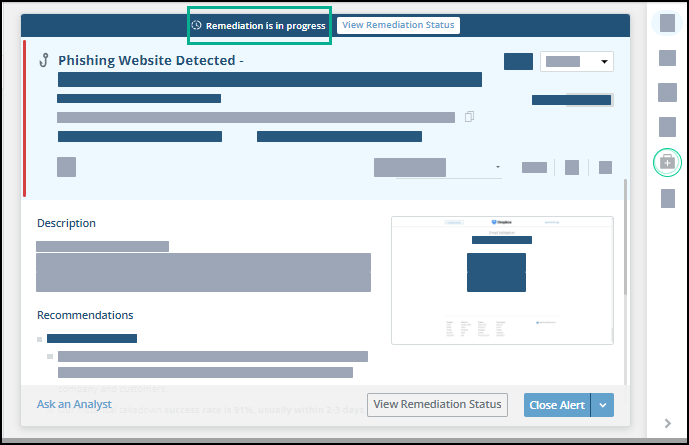Viewport: 689px width, 445px height.
Task: Click the Recommendations section heading
Action: click(x=85, y=315)
